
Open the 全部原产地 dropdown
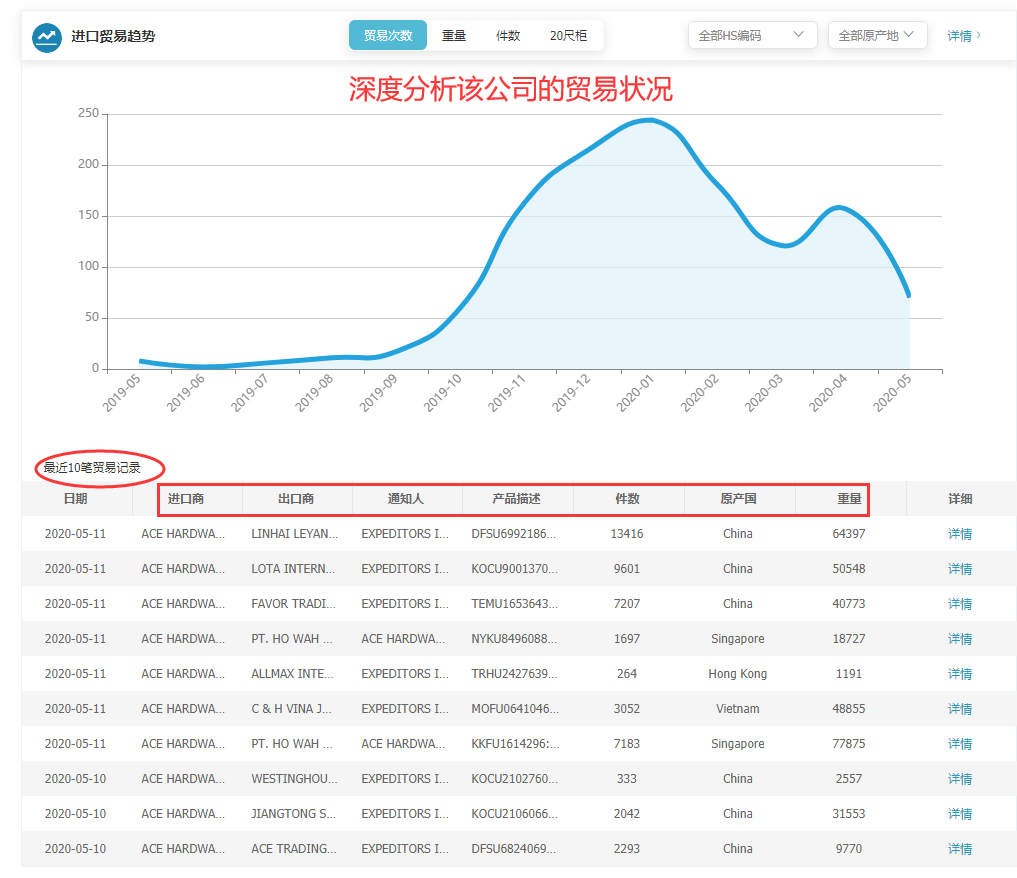coord(877,34)
